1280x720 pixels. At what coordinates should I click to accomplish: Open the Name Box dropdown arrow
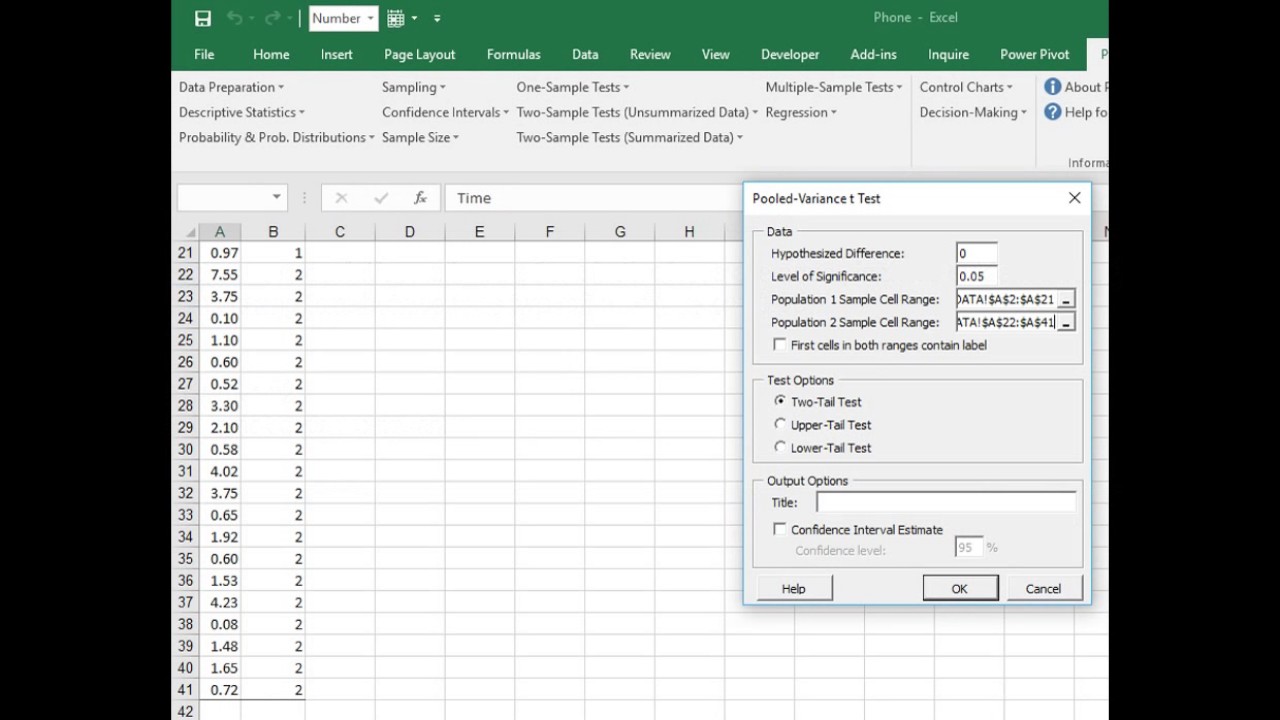[x=276, y=198]
